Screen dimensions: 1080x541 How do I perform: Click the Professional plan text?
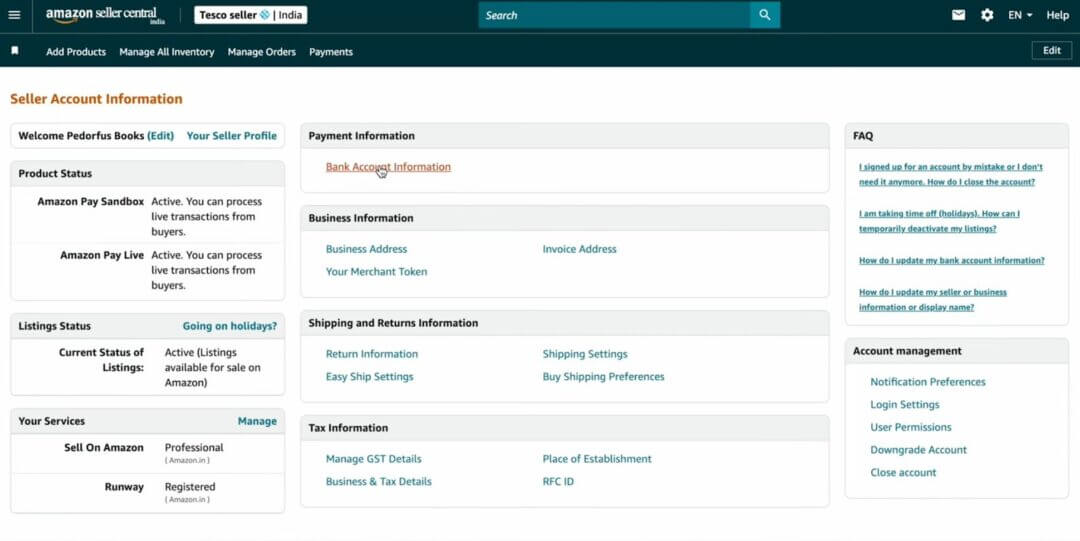tap(194, 447)
